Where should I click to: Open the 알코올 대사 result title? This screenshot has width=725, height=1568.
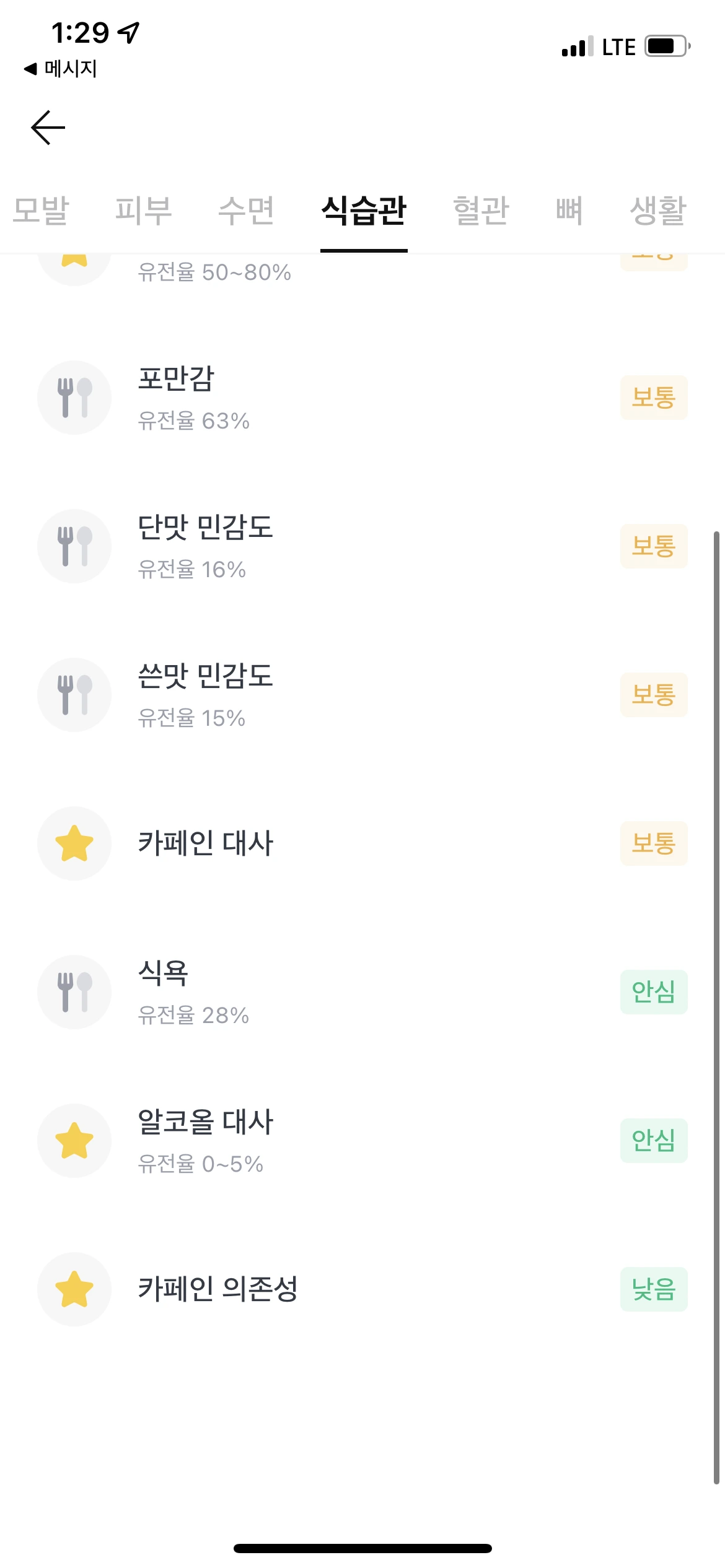click(206, 1122)
